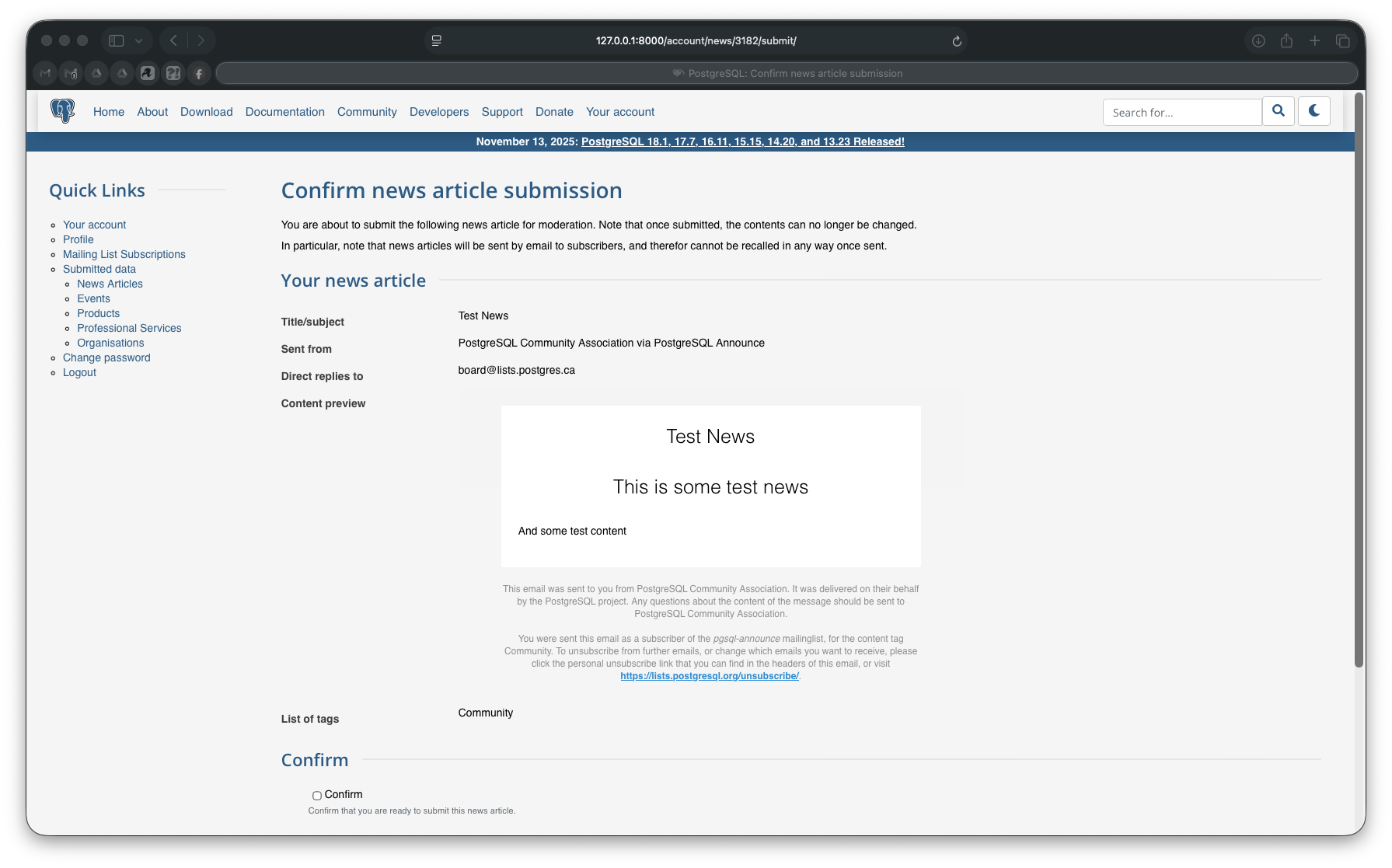
Task: Show the tab overview icon
Action: pos(1342,41)
